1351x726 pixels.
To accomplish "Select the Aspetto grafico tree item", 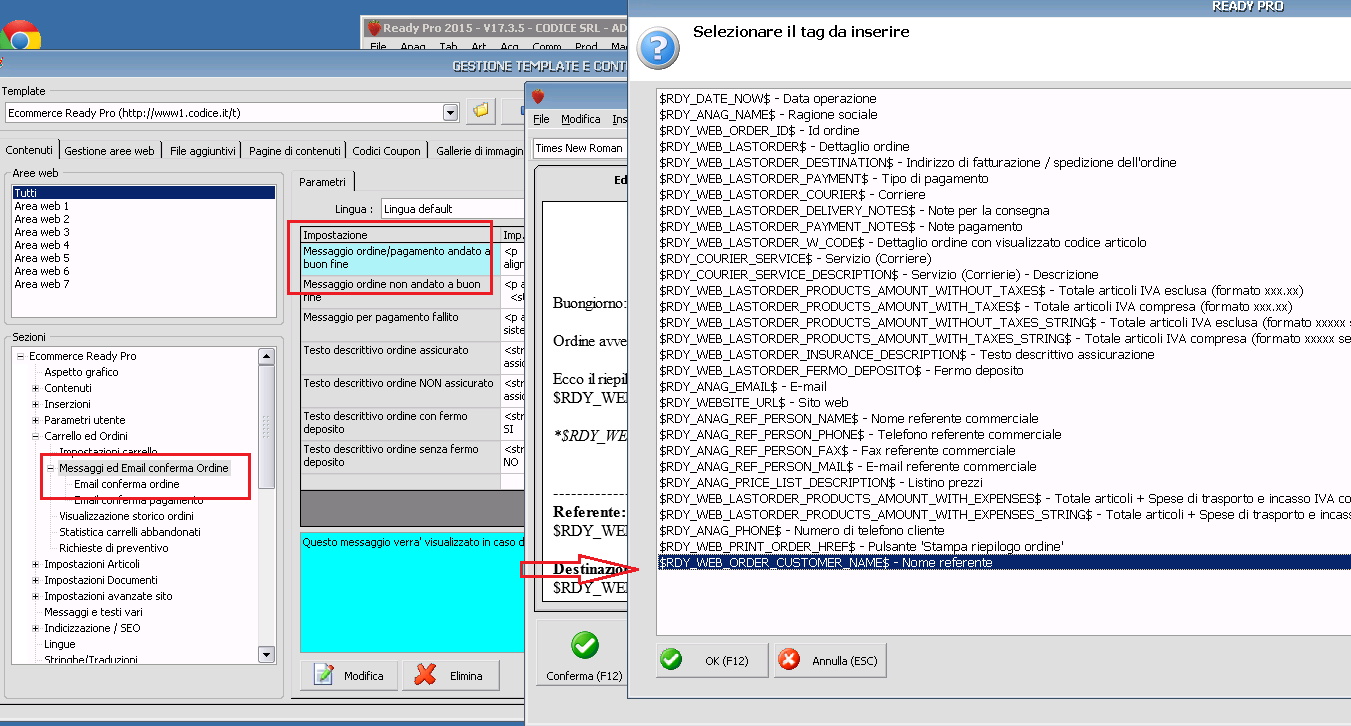I will 81,372.
